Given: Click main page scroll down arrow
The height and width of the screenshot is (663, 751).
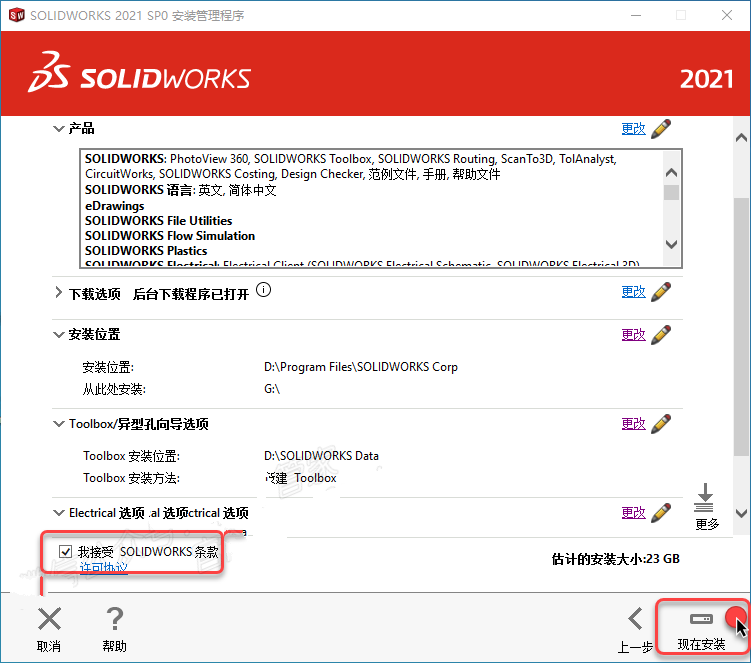Looking at the screenshot, I should (741, 513).
